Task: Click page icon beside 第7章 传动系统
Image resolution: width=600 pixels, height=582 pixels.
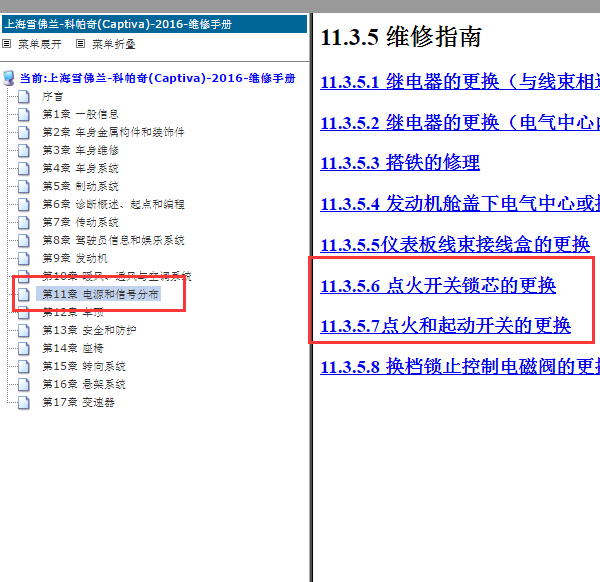Action: [x=24, y=222]
